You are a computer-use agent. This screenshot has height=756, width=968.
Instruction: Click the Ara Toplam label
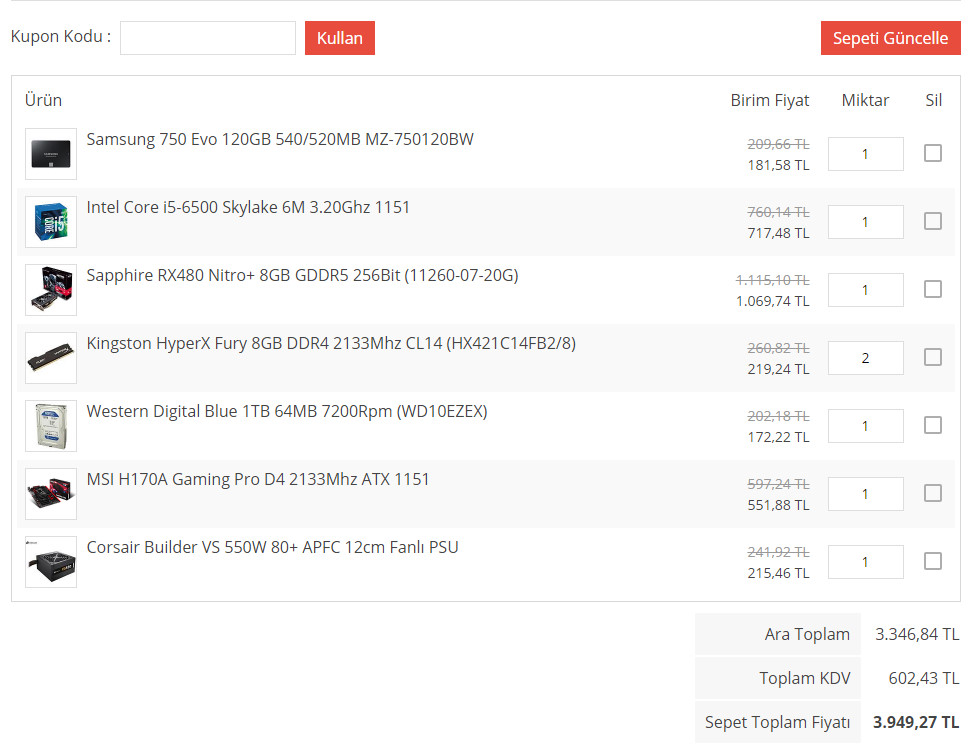(x=807, y=634)
